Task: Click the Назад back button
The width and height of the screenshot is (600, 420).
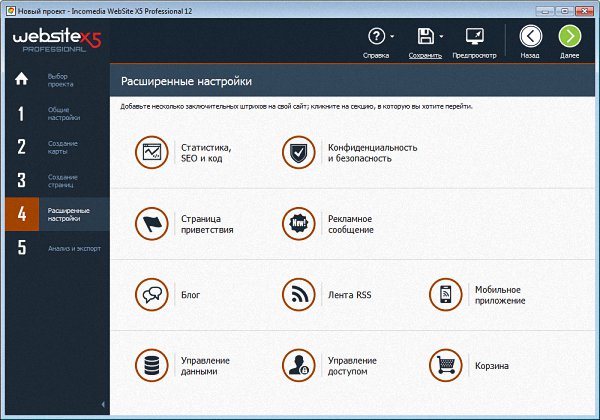Action: (x=530, y=37)
